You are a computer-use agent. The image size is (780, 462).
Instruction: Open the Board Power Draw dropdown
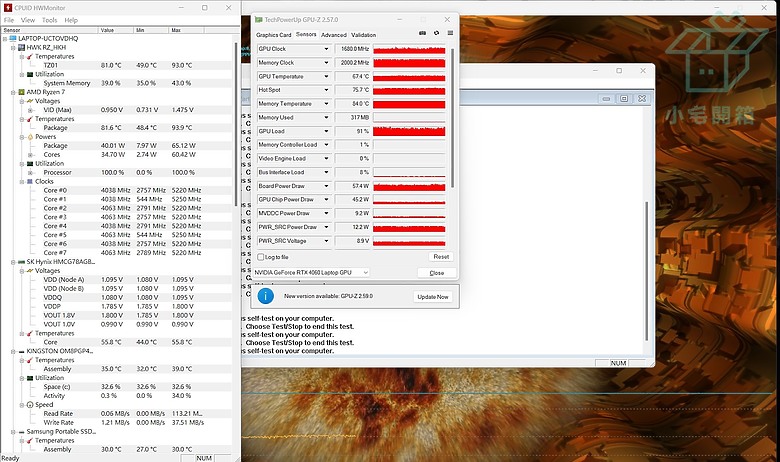[326, 186]
